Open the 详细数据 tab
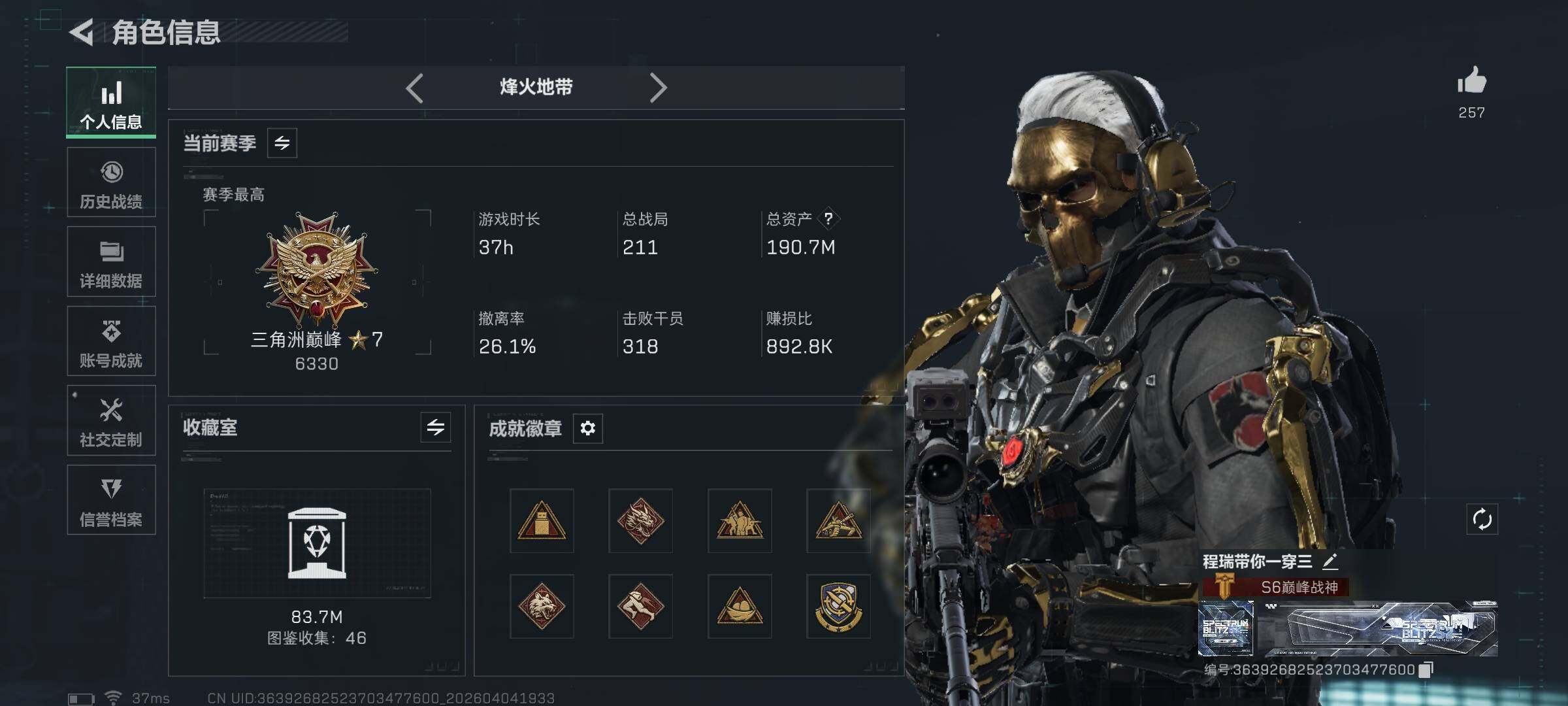 111,261
